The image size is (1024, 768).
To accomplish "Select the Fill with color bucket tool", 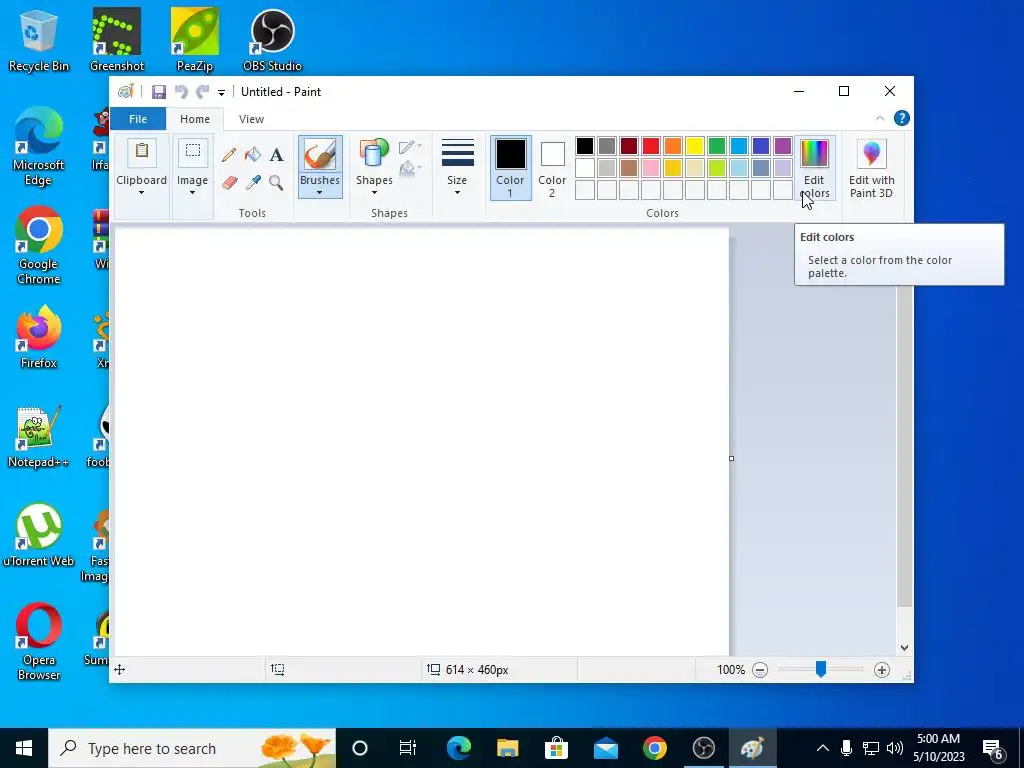I will (x=253, y=155).
